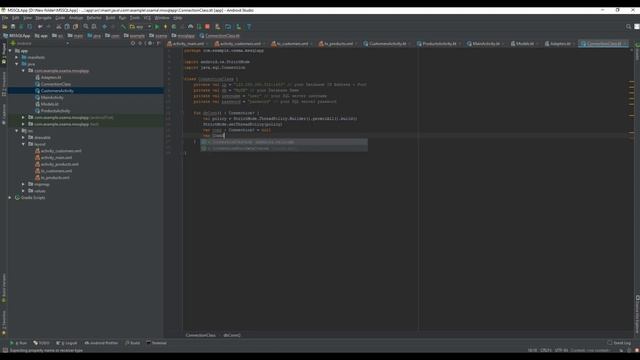Choose the second code completion suggestion

[x=284, y=149]
